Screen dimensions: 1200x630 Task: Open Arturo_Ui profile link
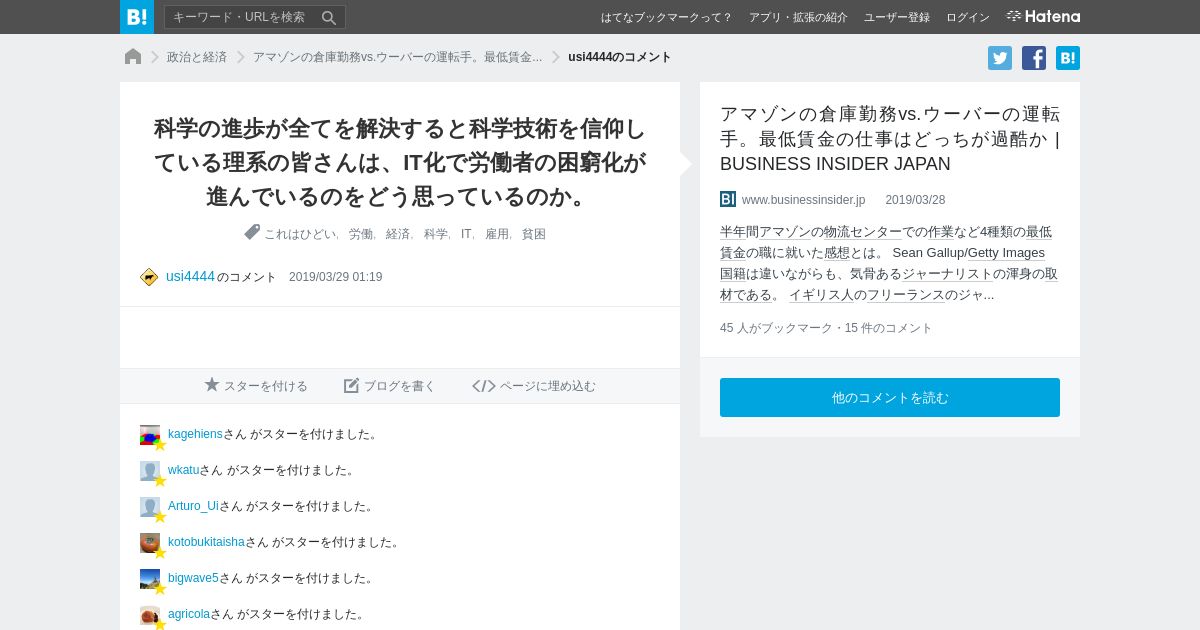pos(193,506)
